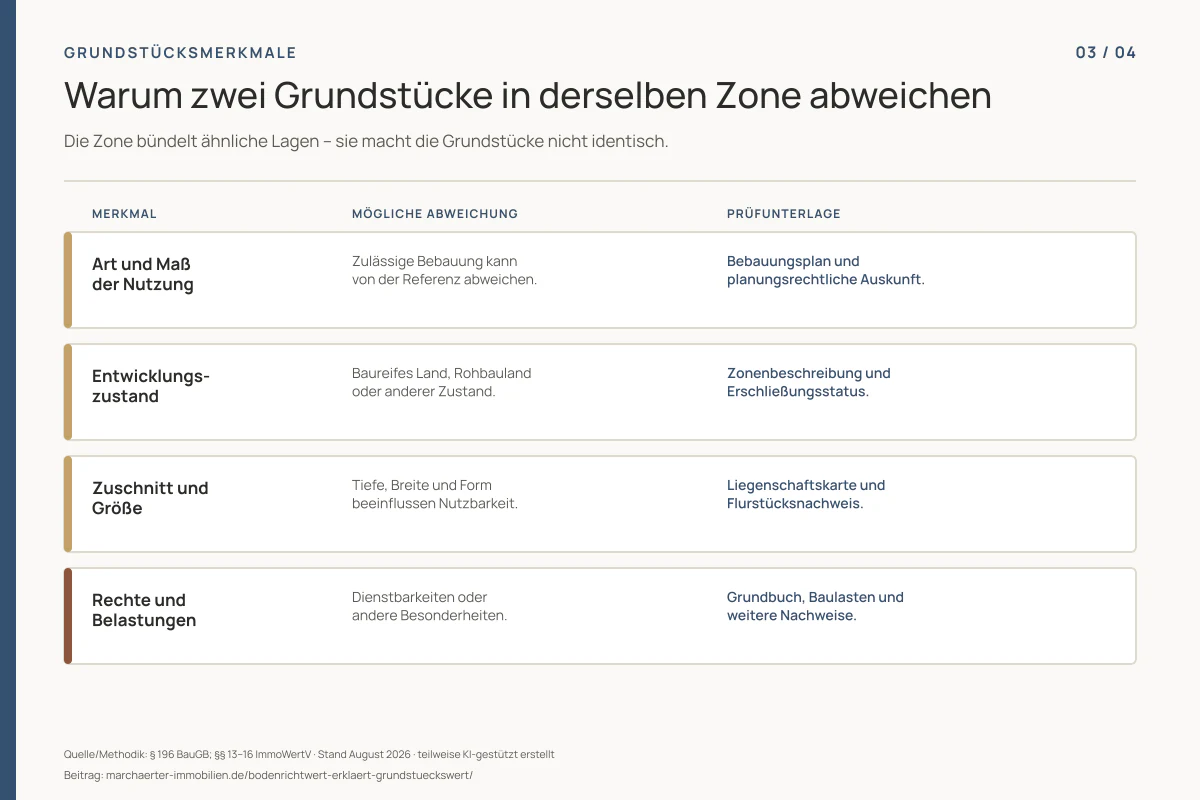Click 'Zonenbeschreibung und Erschließungsstatus.'
The height and width of the screenshot is (800, 1200).
click(809, 382)
